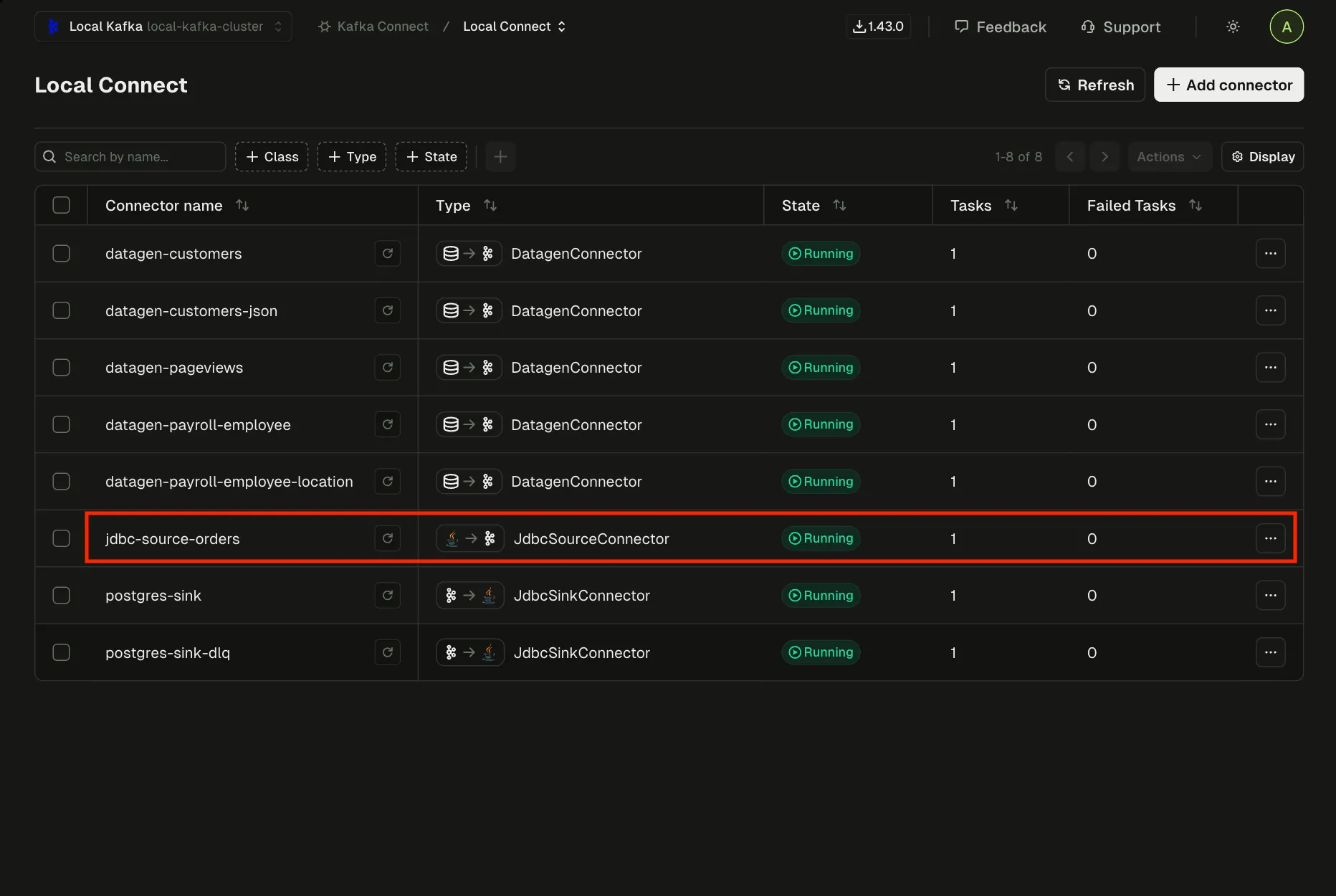Open the search by name field magnifier
This screenshot has width=1336, height=896.
coord(49,156)
